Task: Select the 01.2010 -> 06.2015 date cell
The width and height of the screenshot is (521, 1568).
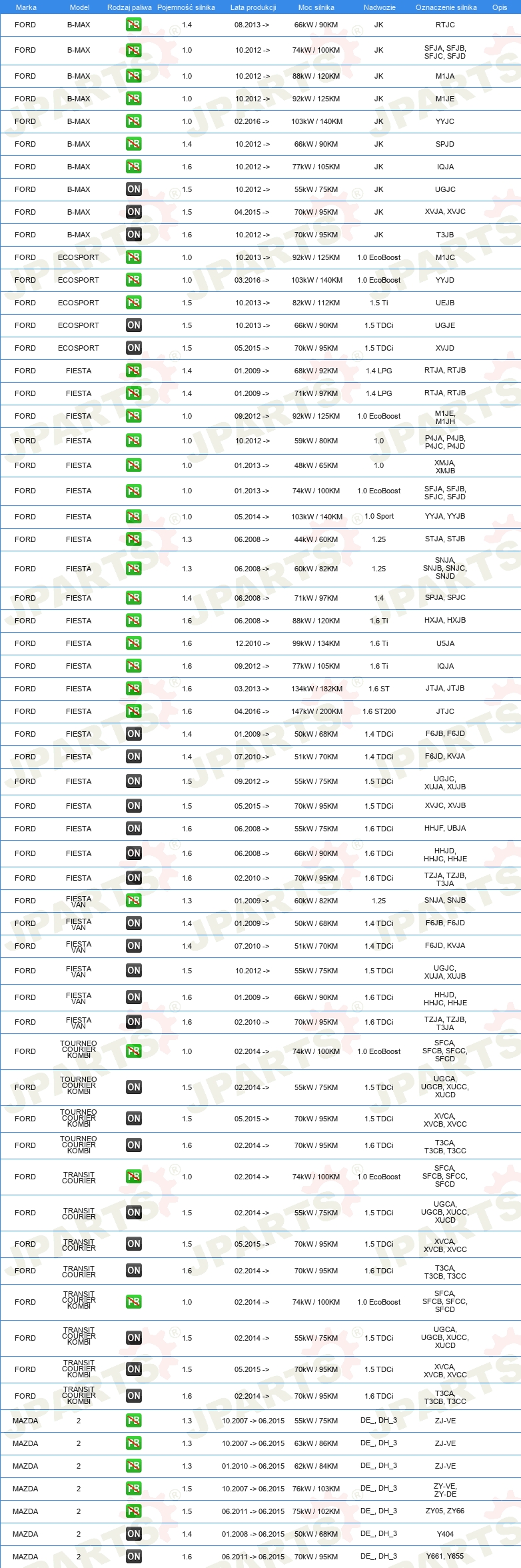Action: [x=253, y=1466]
